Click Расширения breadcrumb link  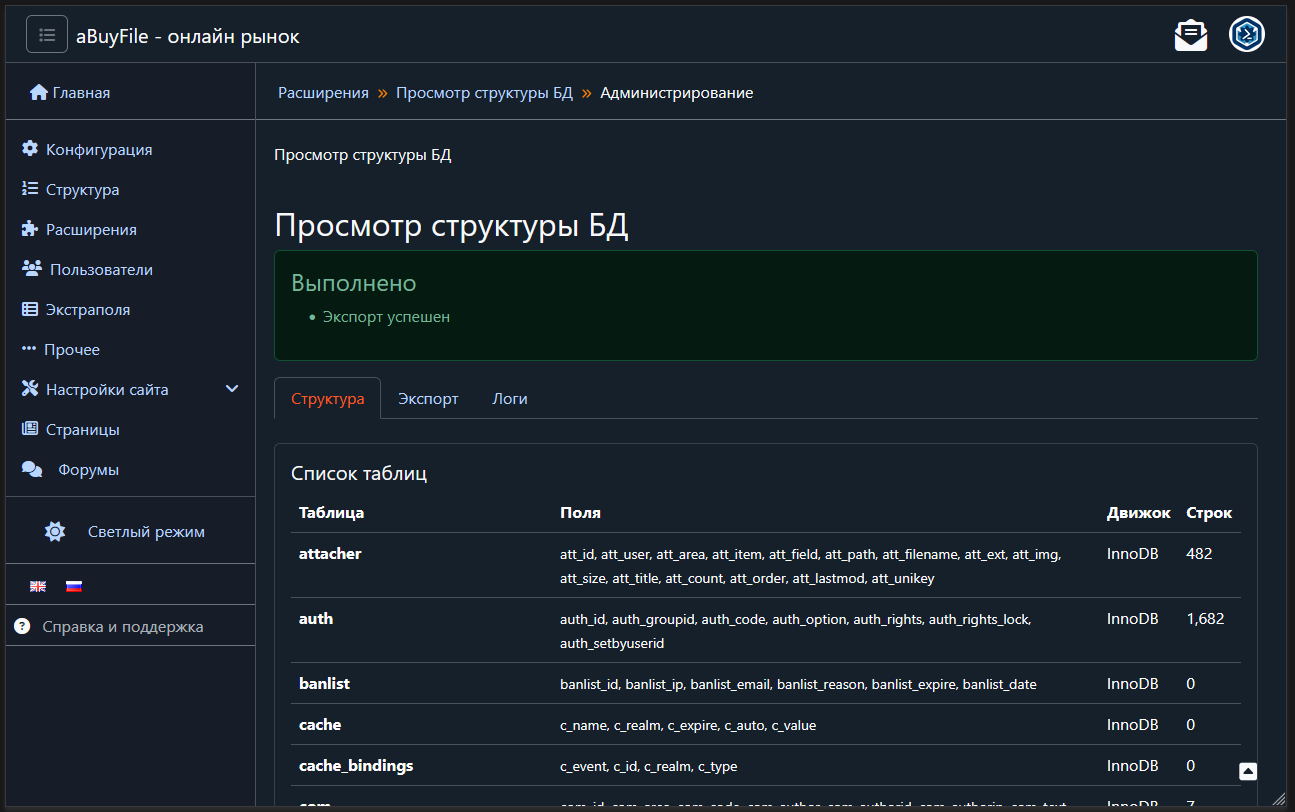[x=323, y=93]
